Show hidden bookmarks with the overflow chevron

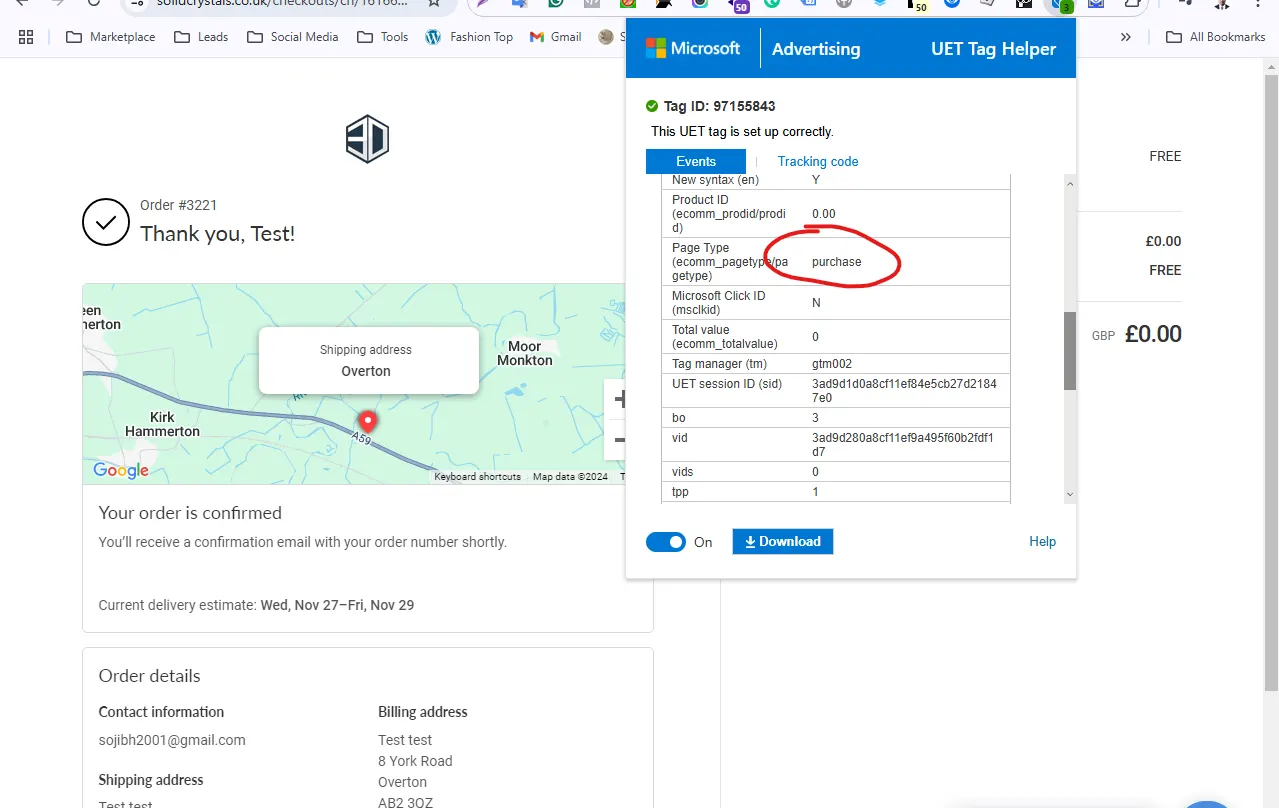(1126, 37)
